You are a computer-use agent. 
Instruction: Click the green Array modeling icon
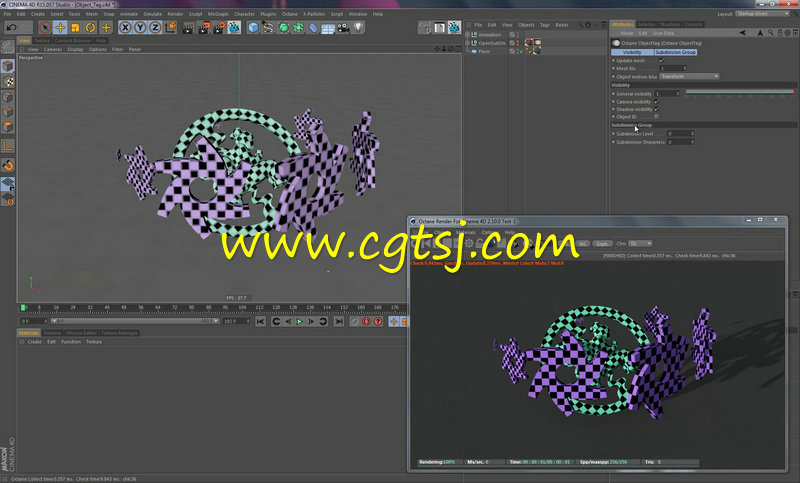click(x=298, y=27)
